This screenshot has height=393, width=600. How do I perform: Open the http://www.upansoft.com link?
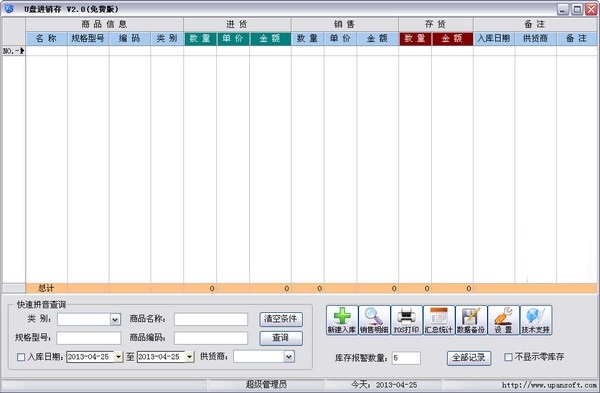point(549,385)
